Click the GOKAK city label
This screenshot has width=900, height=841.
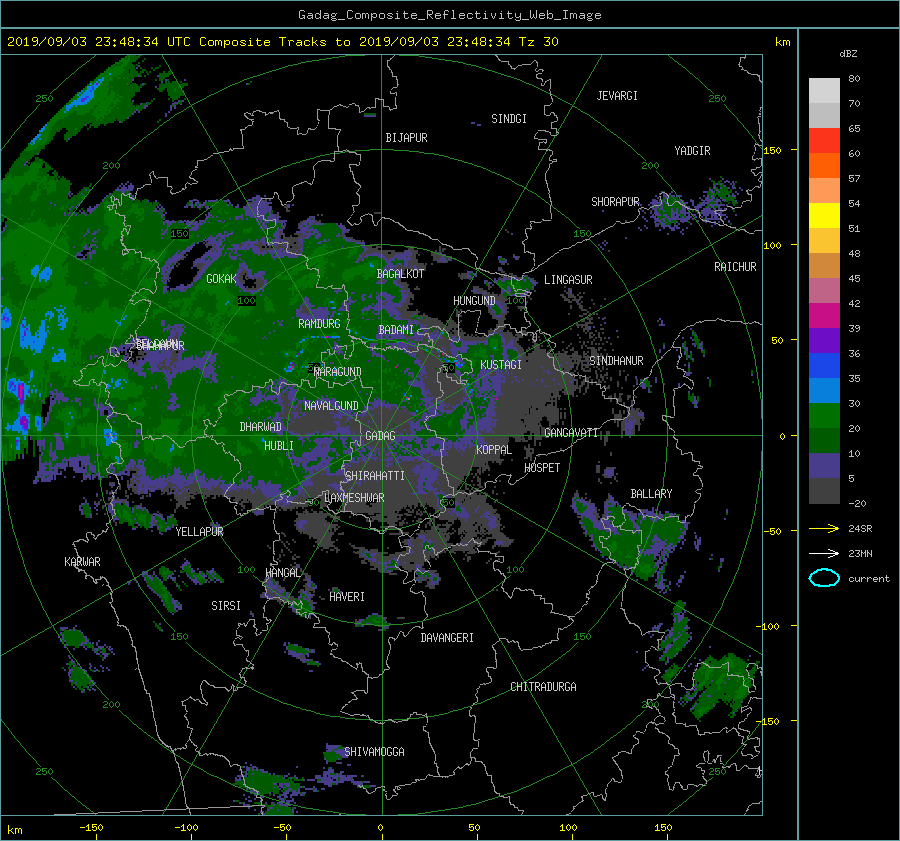pyautogui.click(x=222, y=279)
